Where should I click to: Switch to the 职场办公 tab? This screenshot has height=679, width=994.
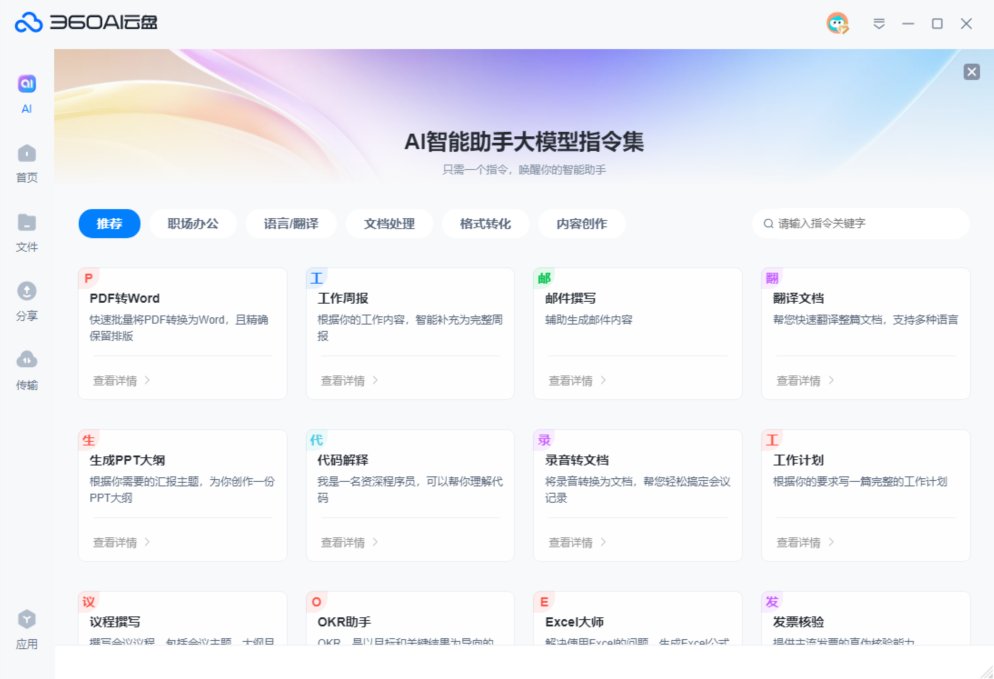tap(193, 224)
